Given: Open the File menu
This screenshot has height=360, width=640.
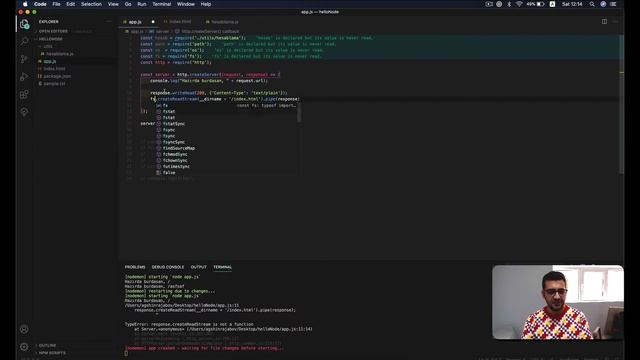Looking at the screenshot, I should point(56,4).
